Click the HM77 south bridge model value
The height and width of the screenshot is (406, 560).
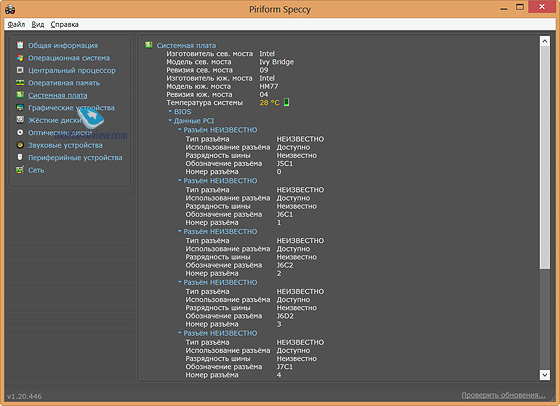pyautogui.click(x=269, y=86)
